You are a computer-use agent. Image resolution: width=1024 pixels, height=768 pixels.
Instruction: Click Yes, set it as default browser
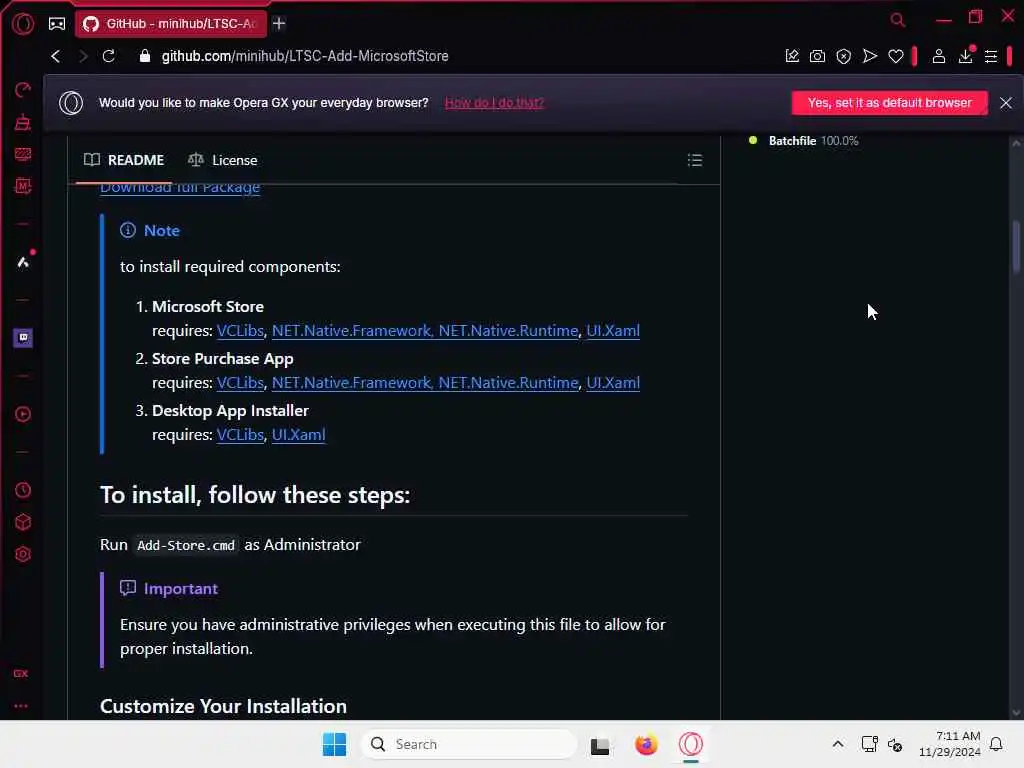click(x=889, y=103)
